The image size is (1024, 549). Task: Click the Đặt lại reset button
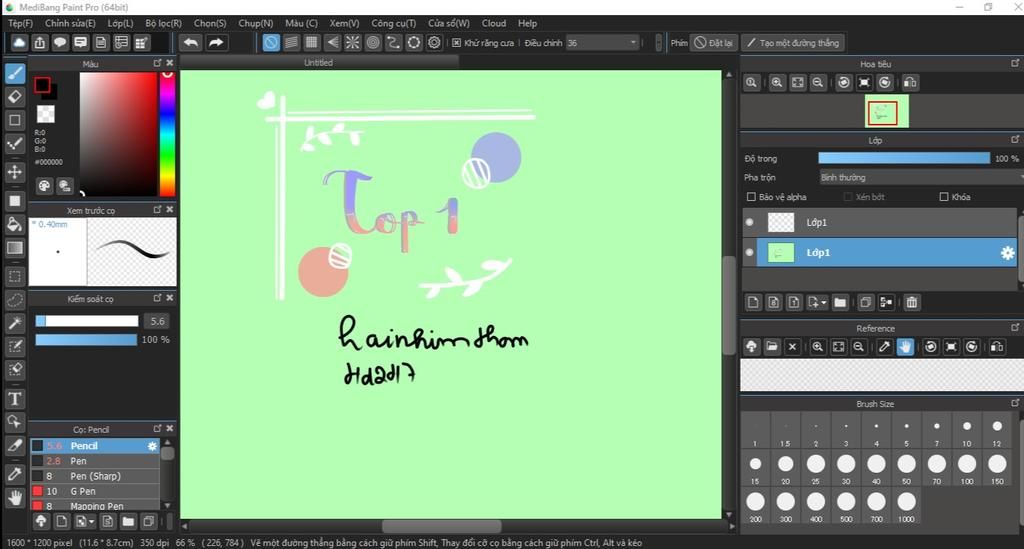(x=714, y=43)
